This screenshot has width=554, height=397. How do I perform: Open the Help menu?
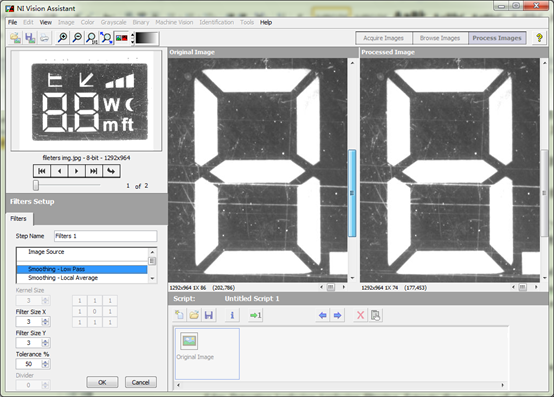(x=266, y=22)
